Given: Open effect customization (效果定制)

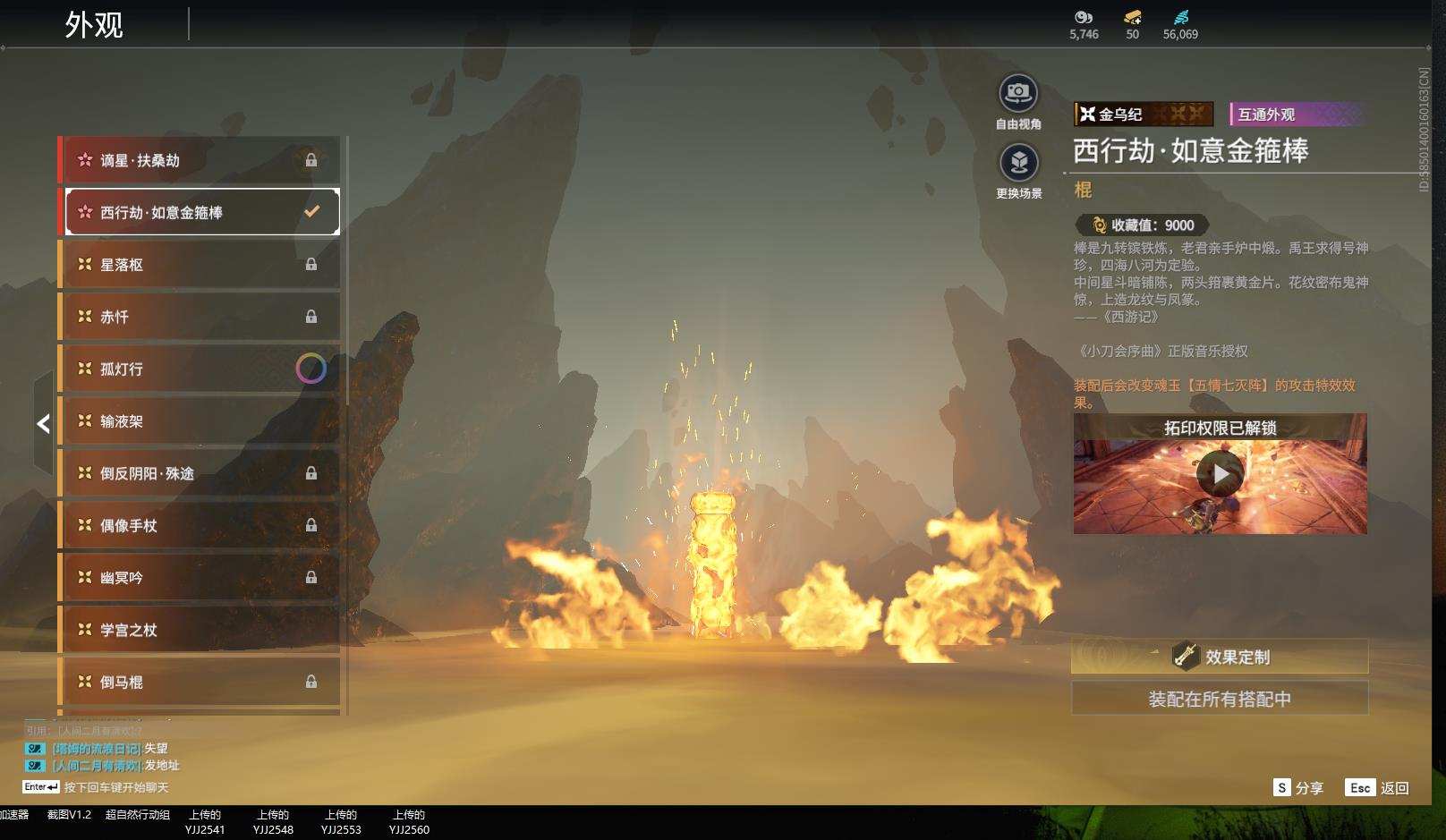Looking at the screenshot, I should click(1220, 657).
